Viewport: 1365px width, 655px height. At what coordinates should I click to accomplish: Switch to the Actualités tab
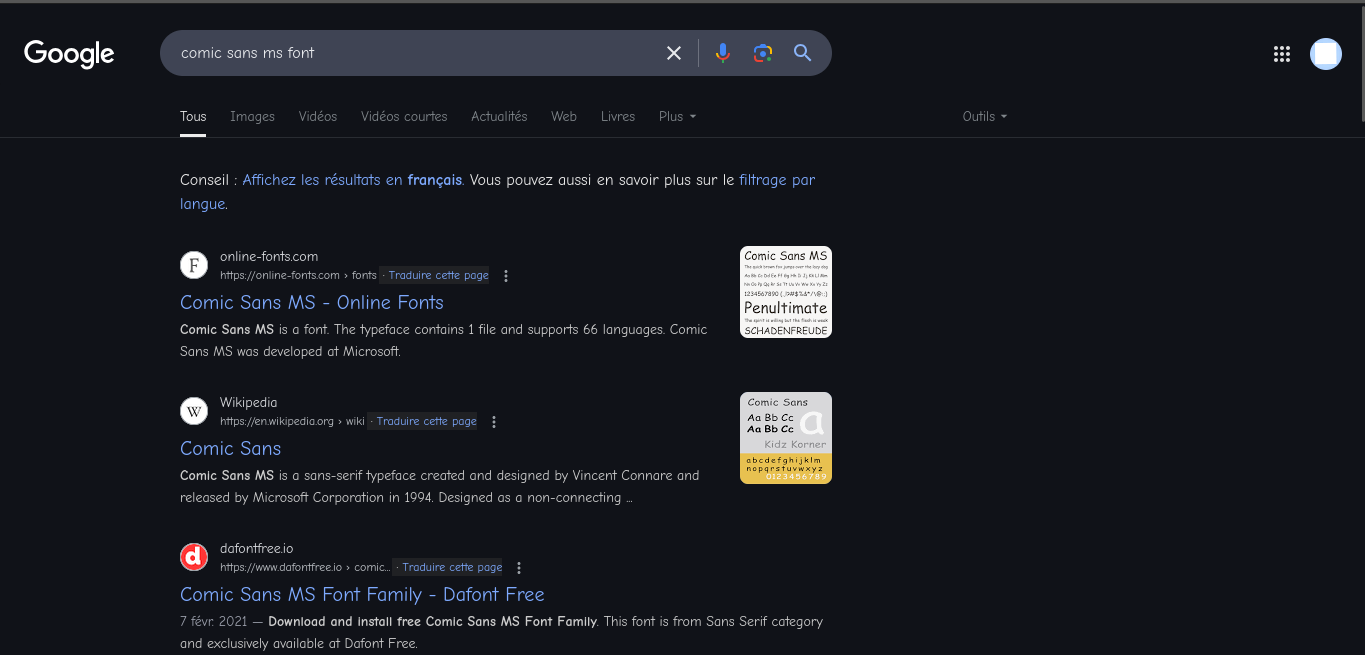point(499,117)
